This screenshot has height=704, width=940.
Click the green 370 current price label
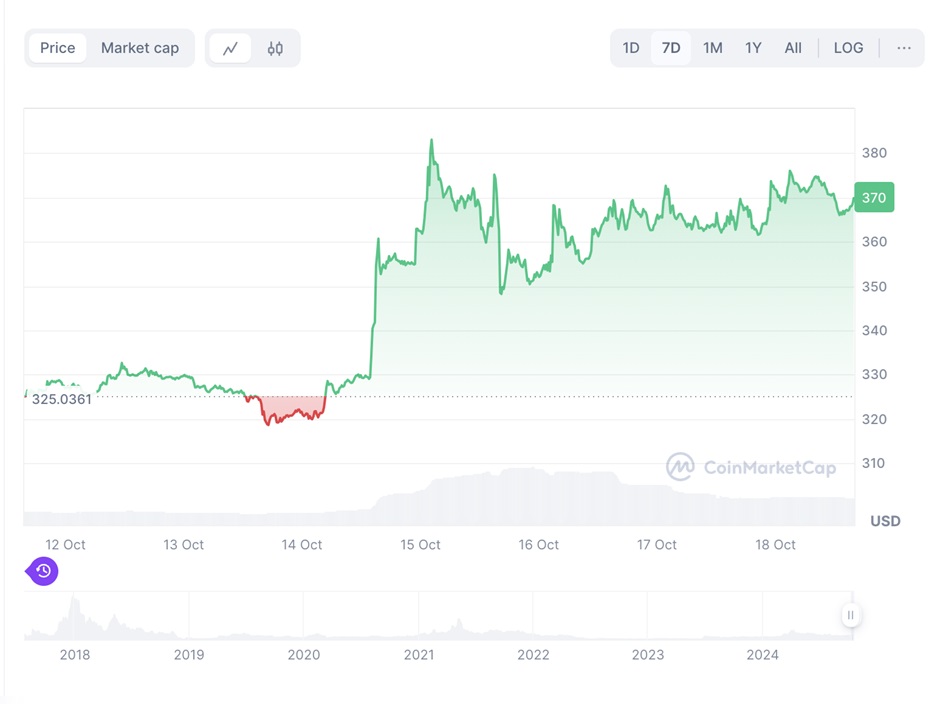click(874, 198)
